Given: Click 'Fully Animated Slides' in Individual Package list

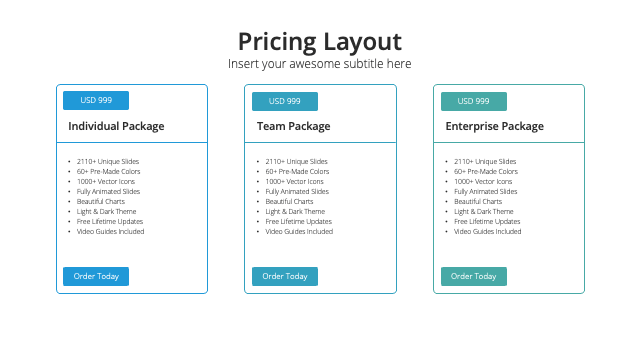Looking at the screenshot, I should pyautogui.click(x=108, y=191).
